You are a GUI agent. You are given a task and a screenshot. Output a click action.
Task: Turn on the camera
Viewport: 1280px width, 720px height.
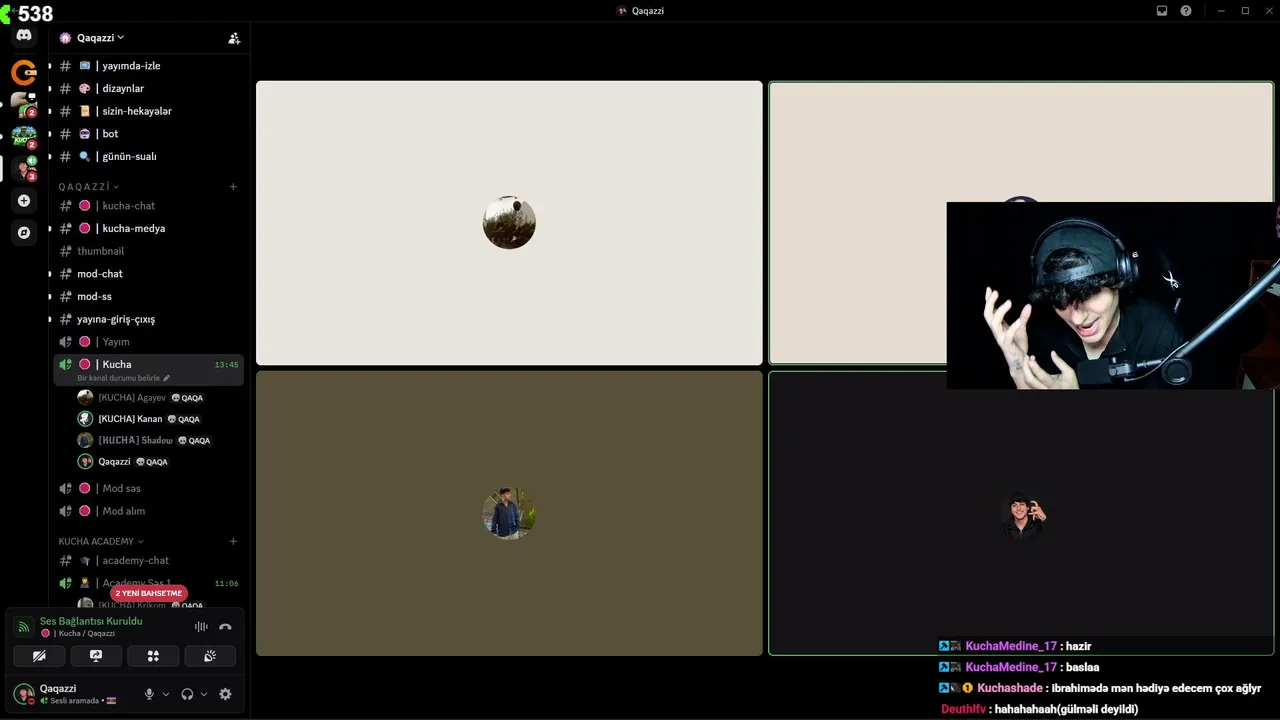pos(39,656)
